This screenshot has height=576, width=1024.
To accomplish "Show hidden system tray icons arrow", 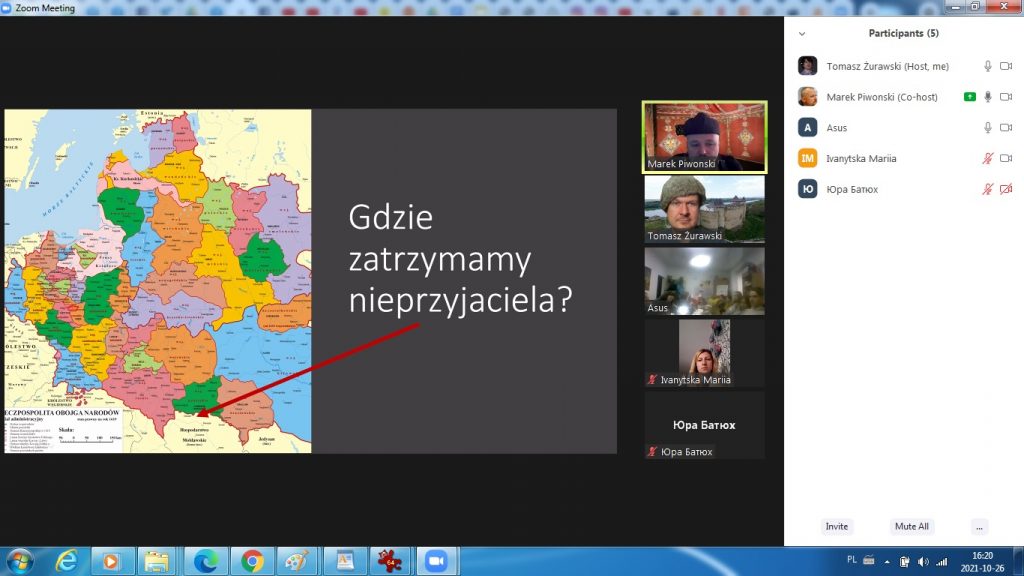I will [x=885, y=561].
